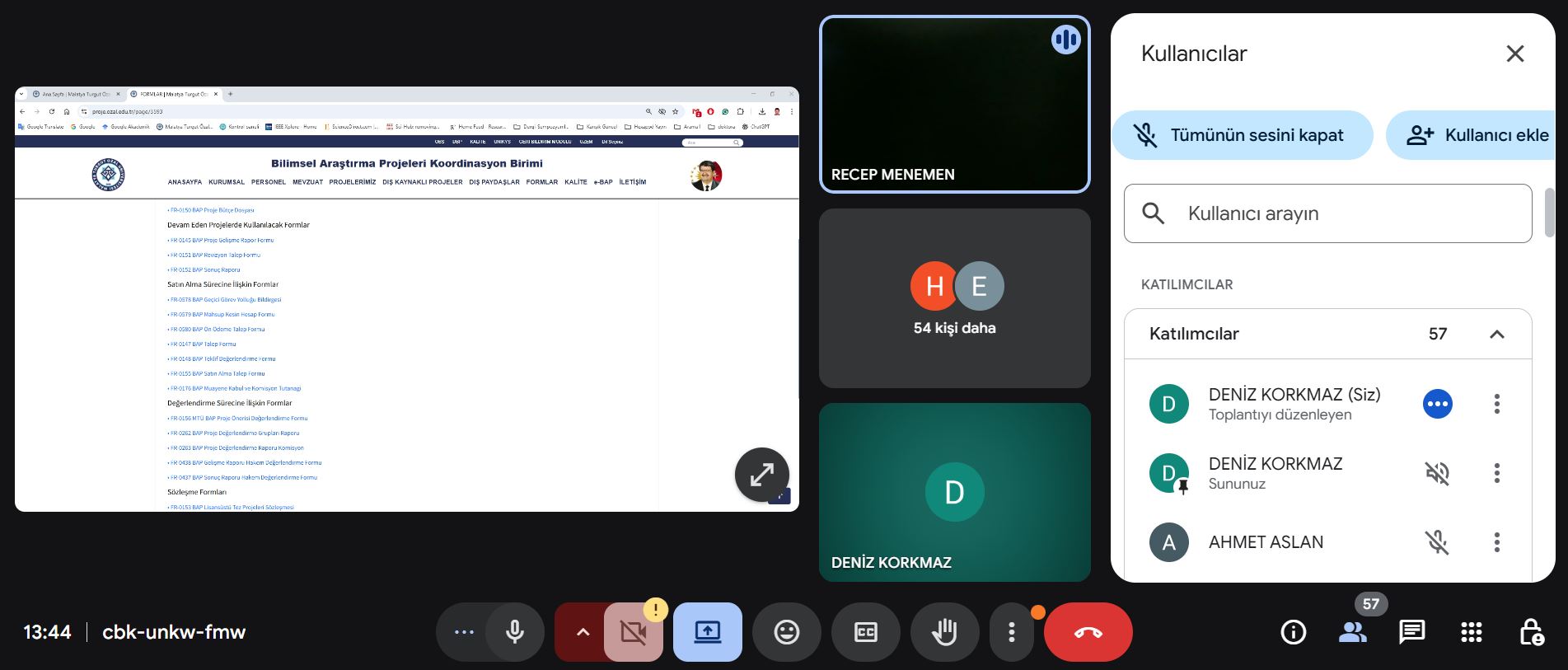The width and height of the screenshot is (1568, 670).
Task: Open host controls lock icon
Action: [x=1530, y=632]
